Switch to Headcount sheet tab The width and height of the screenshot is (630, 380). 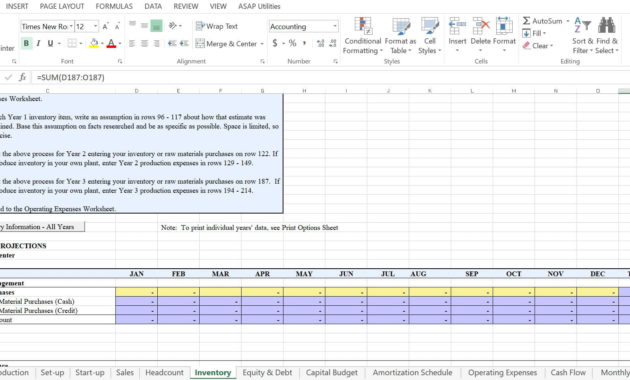[164, 373]
